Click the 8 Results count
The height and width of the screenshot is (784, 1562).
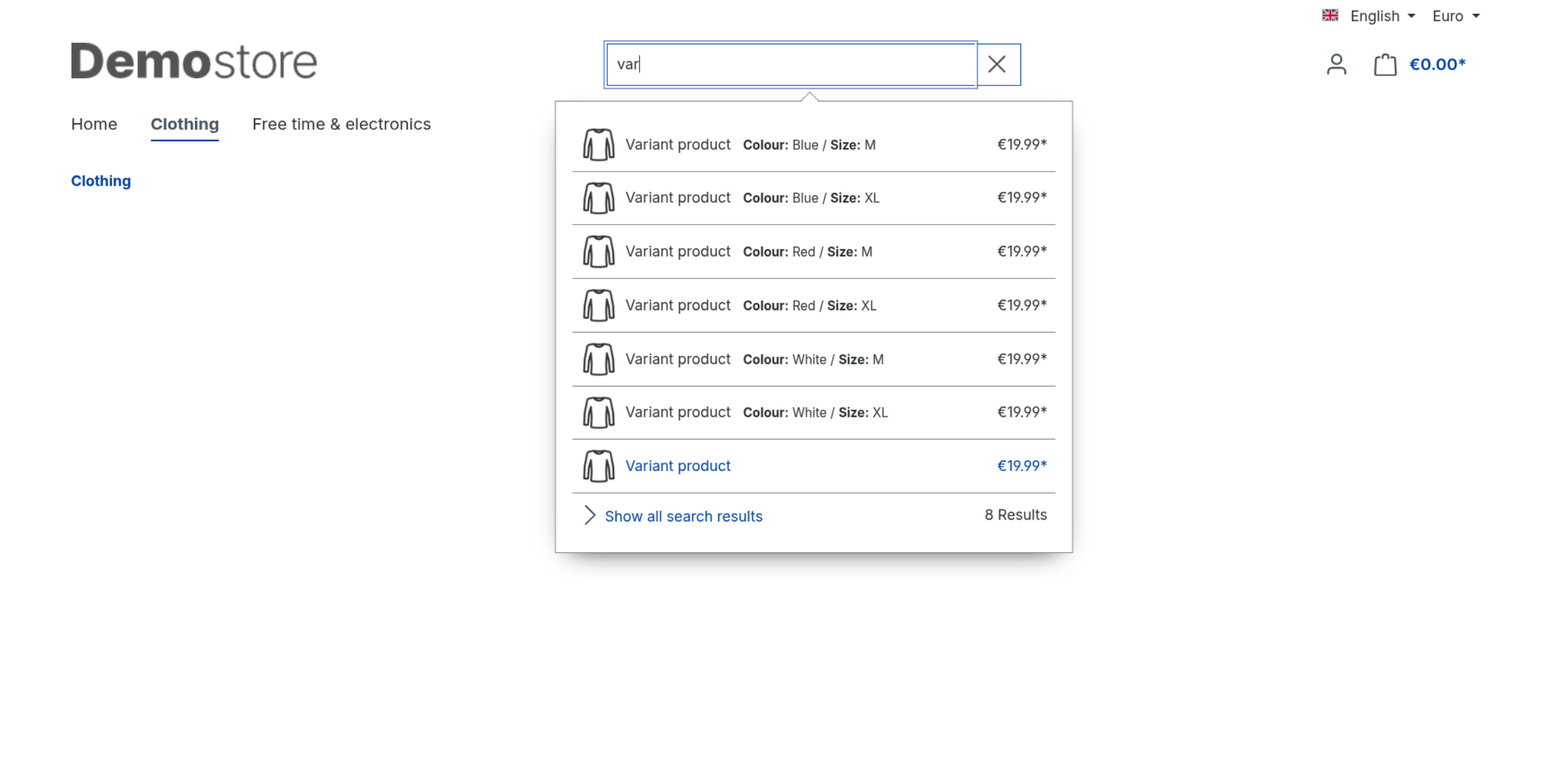1016,515
